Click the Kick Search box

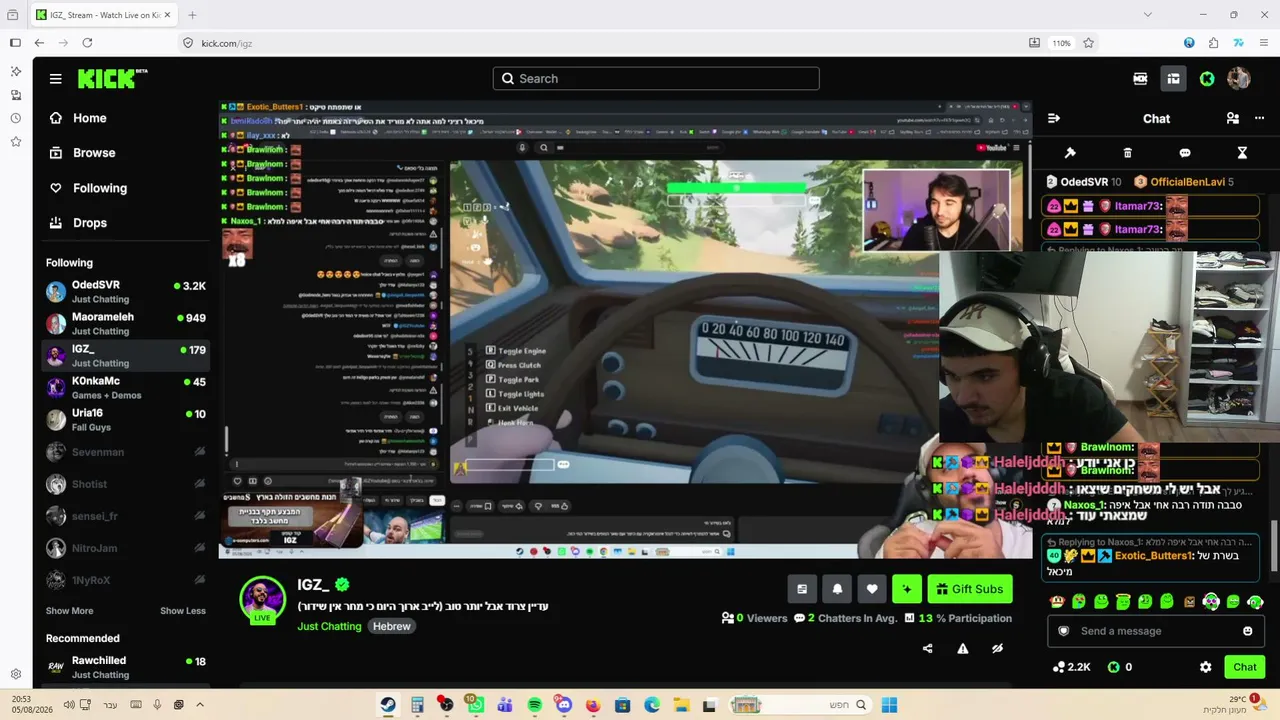[x=656, y=79]
